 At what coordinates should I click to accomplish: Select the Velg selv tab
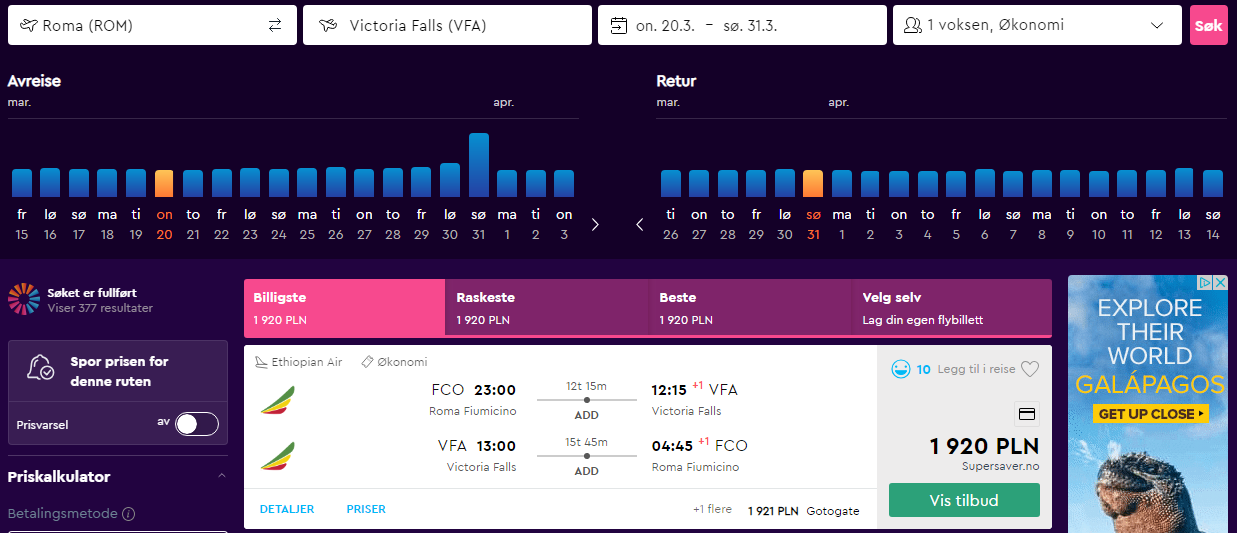point(952,308)
